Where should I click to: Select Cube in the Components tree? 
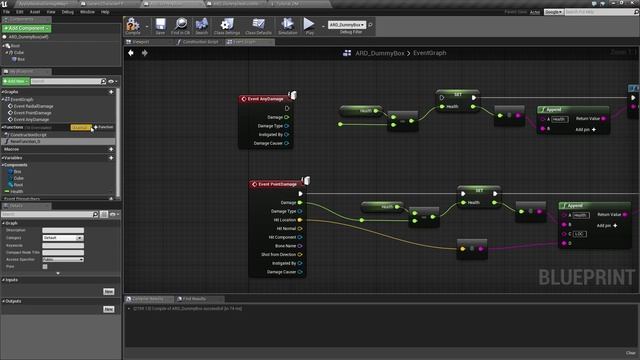(19, 52)
